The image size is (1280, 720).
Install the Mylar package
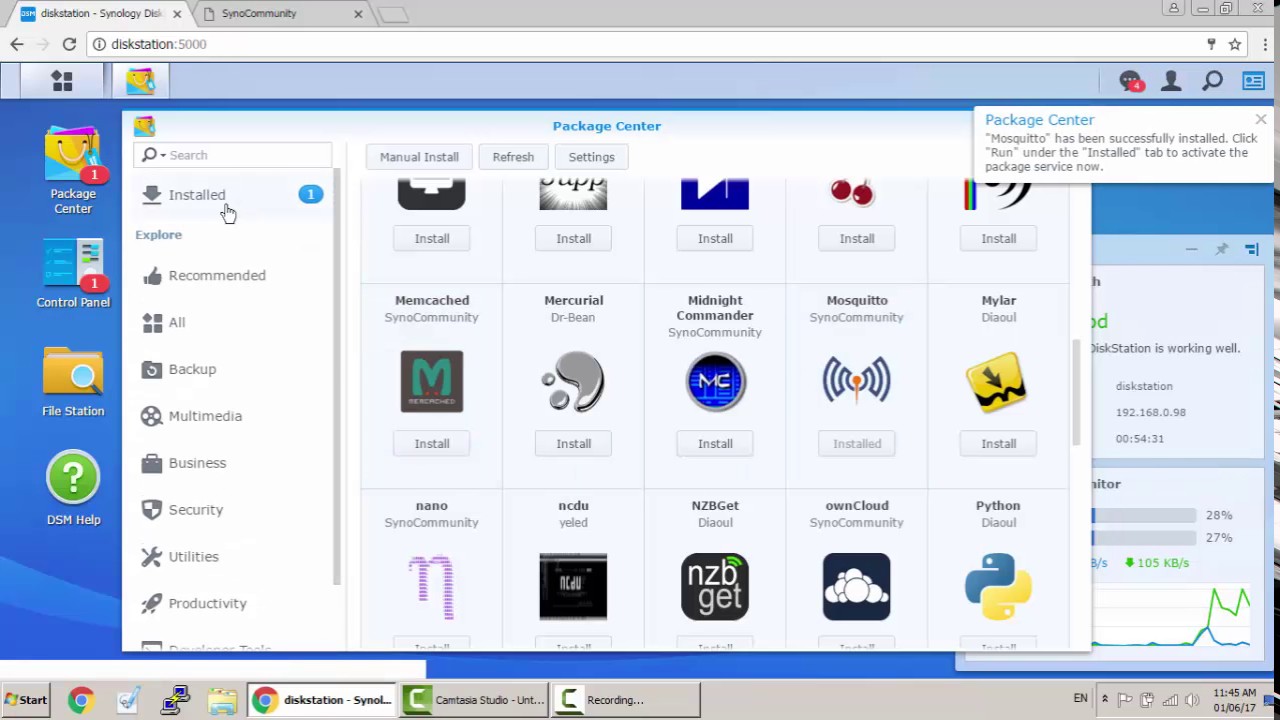click(x=998, y=443)
